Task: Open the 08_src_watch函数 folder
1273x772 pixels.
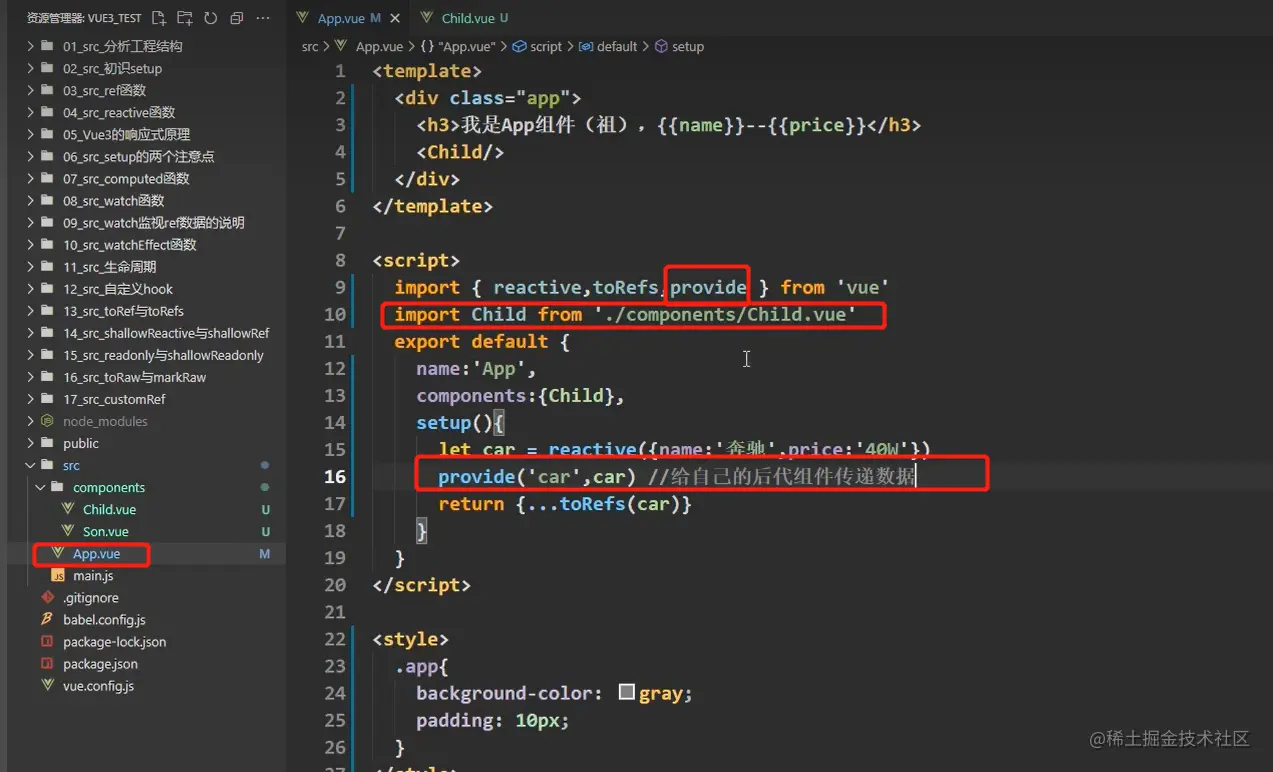Action: [113, 200]
